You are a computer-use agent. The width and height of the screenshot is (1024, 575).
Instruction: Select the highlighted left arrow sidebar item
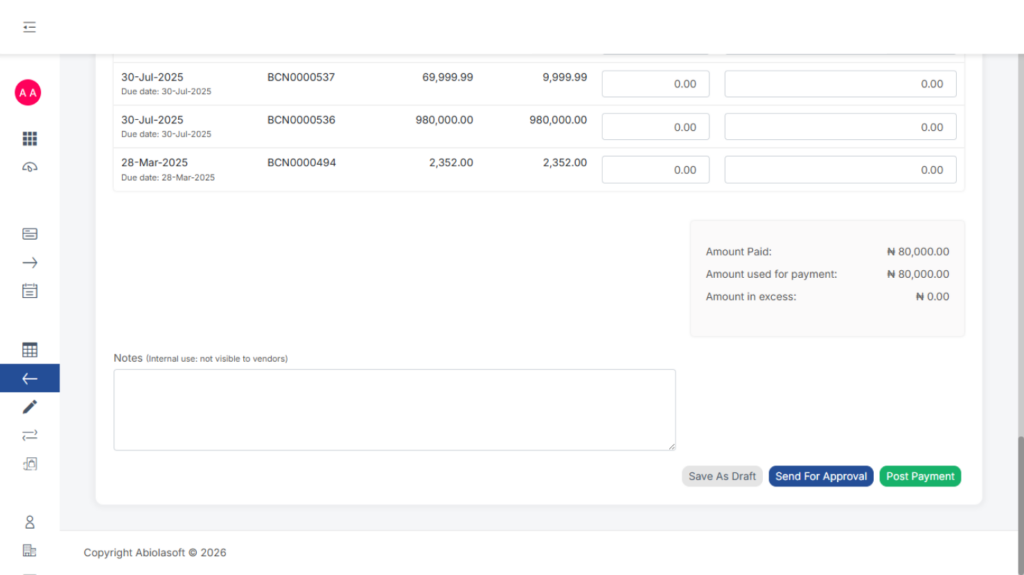[29, 378]
